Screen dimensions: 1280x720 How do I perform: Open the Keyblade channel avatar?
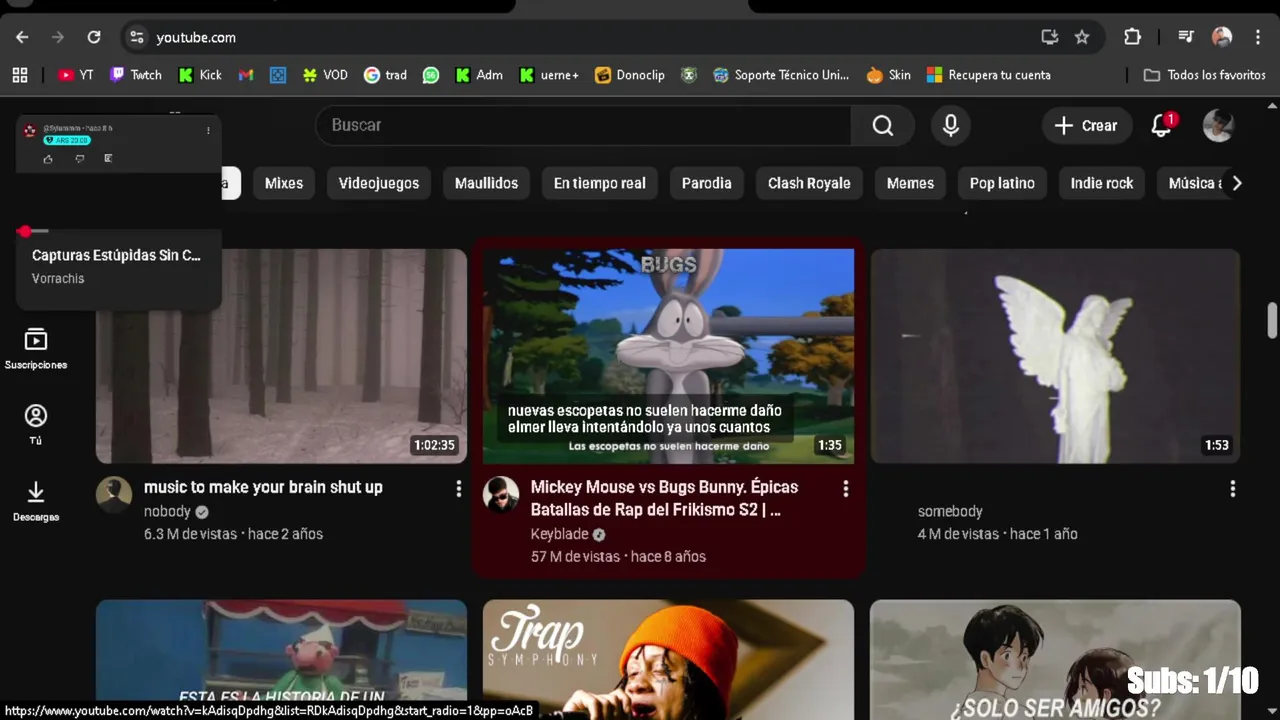501,494
